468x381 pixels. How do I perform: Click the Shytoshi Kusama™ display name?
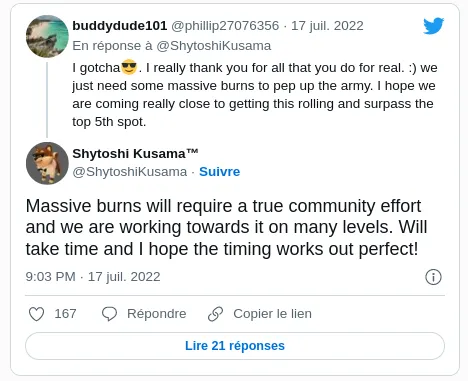coord(135,154)
